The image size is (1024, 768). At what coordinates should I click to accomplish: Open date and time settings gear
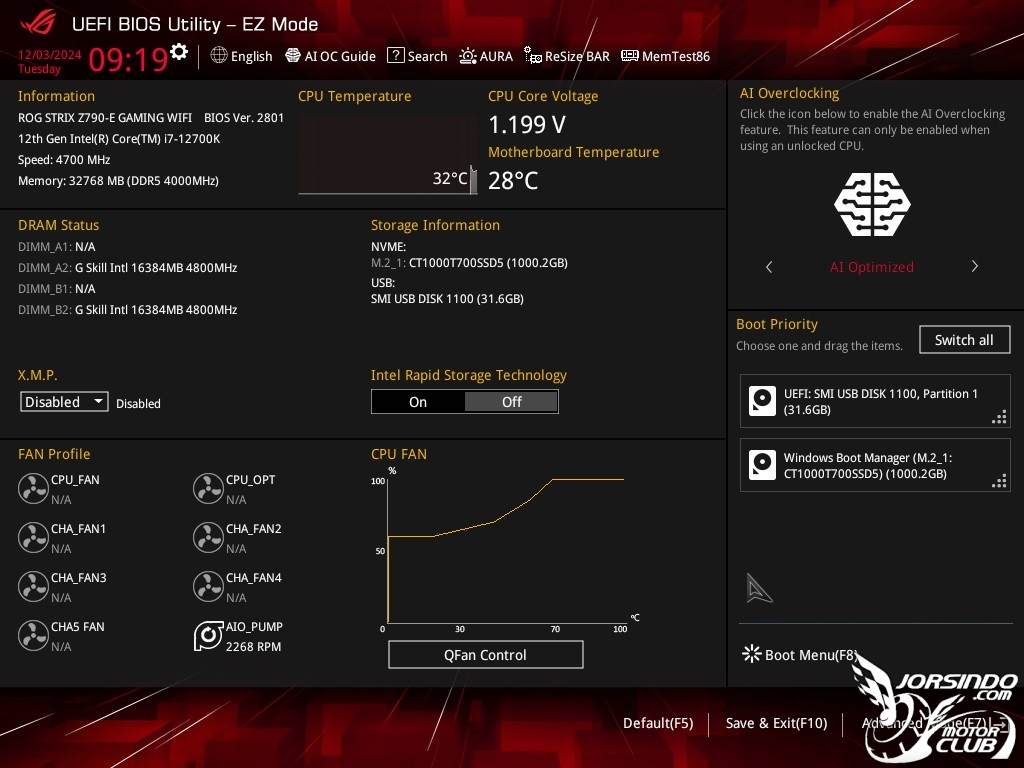click(x=179, y=52)
